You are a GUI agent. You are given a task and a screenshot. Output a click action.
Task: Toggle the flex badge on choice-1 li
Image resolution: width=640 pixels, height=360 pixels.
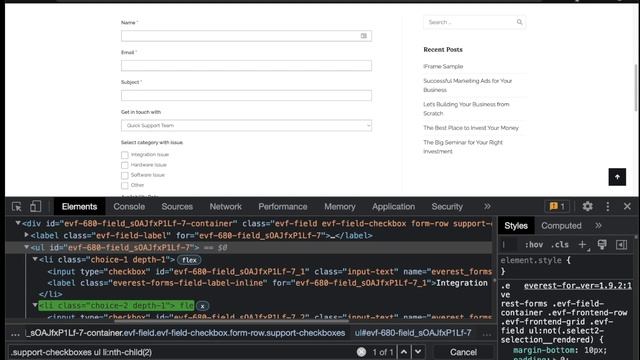click(189, 260)
